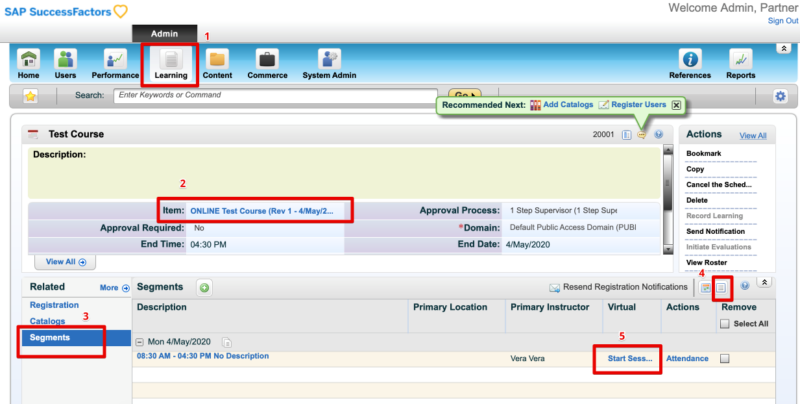Open the Performance module icon
This screenshot has width=800, height=404.
(115, 64)
